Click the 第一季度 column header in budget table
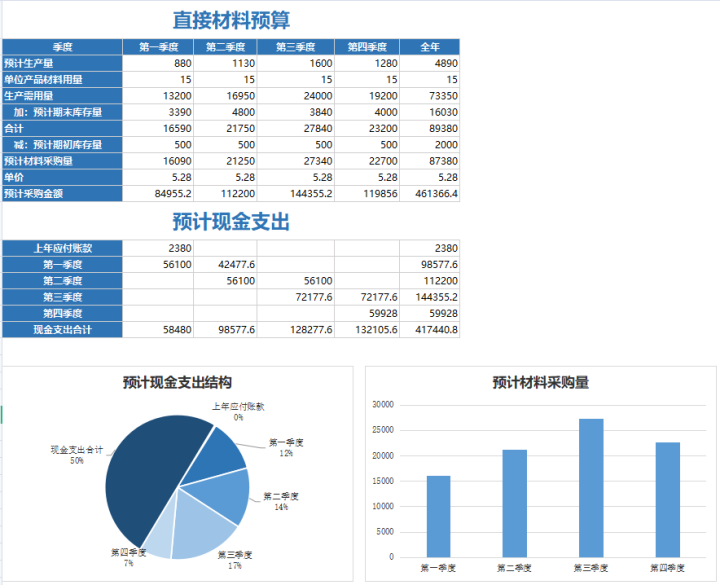This screenshot has width=720, height=585. pyautogui.click(x=158, y=47)
